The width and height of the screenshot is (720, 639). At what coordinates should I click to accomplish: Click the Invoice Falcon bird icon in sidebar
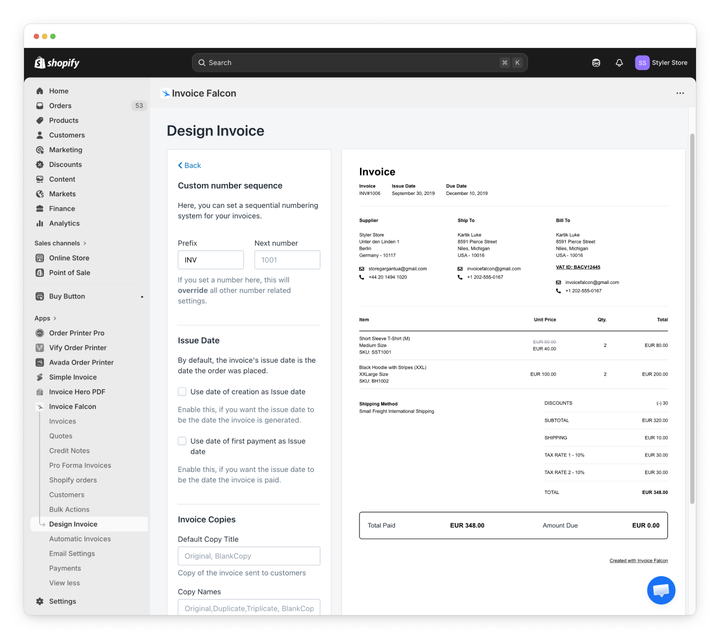(39, 407)
